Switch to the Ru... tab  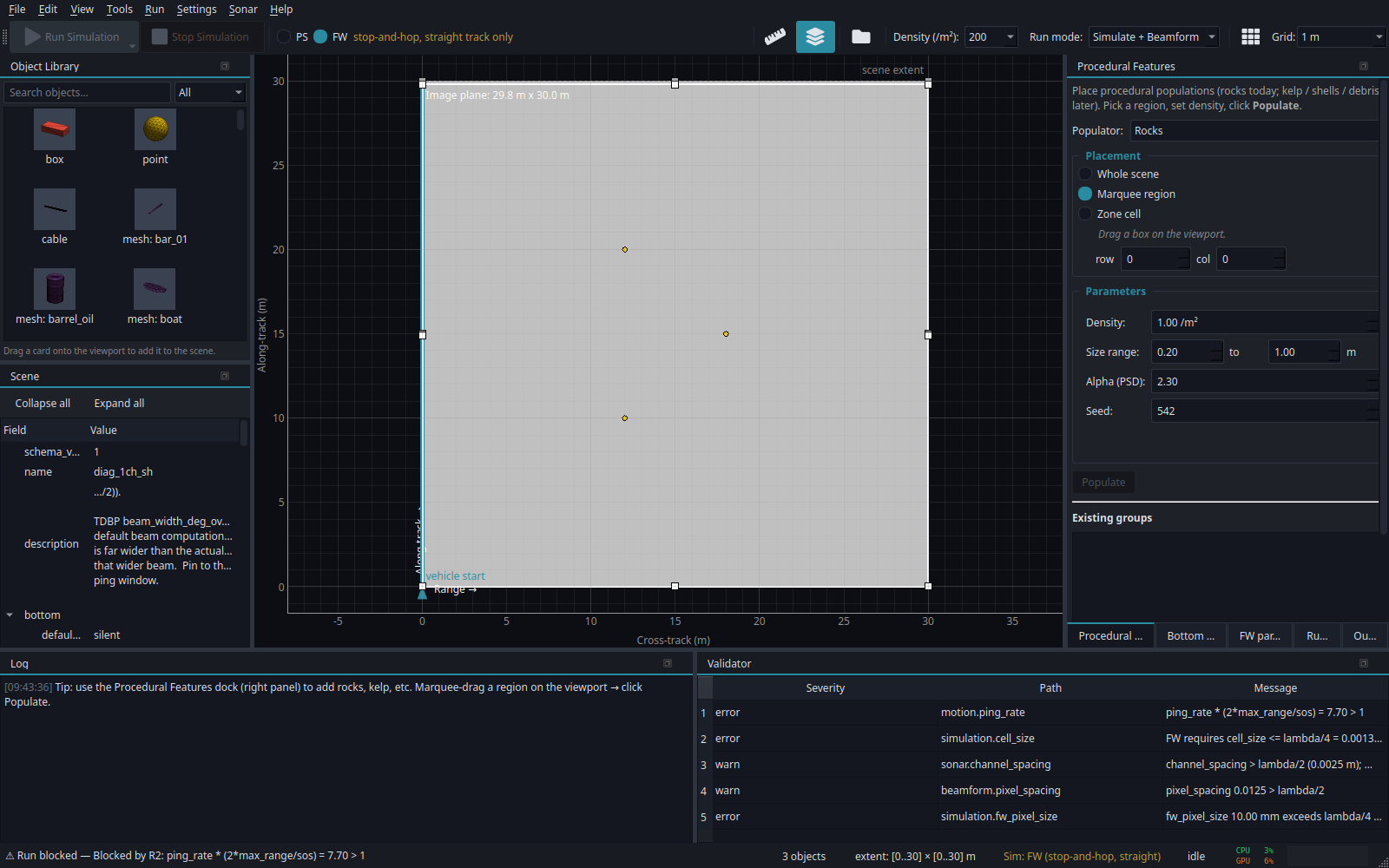pyautogui.click(x=1317, y=635)
